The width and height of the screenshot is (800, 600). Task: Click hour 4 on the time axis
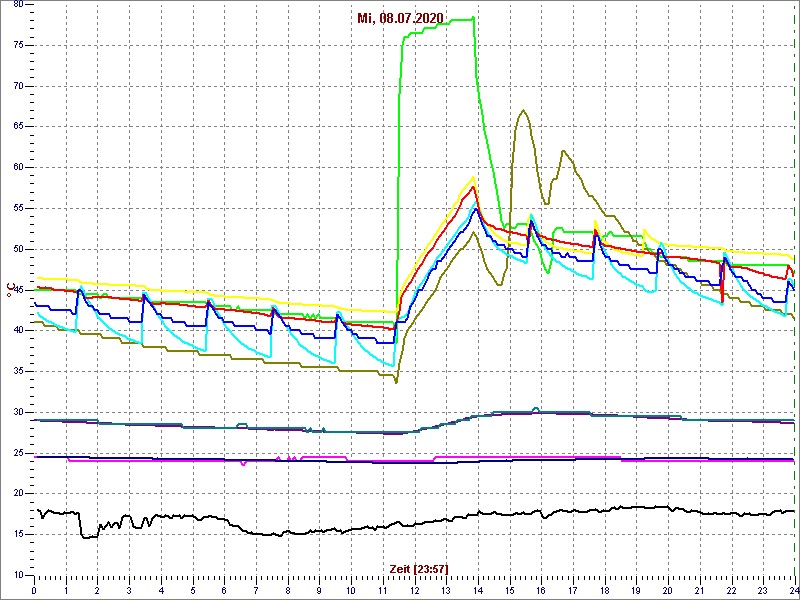click(161, 589)
